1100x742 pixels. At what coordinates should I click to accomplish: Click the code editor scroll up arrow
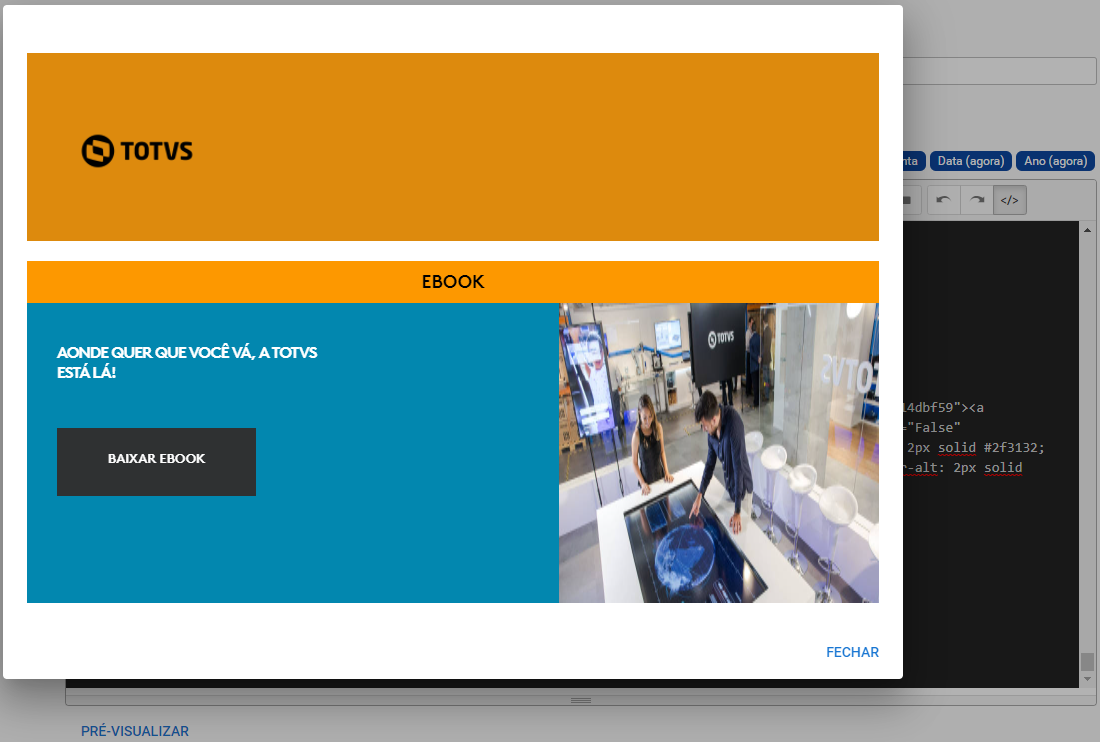tap(1087, 230)
